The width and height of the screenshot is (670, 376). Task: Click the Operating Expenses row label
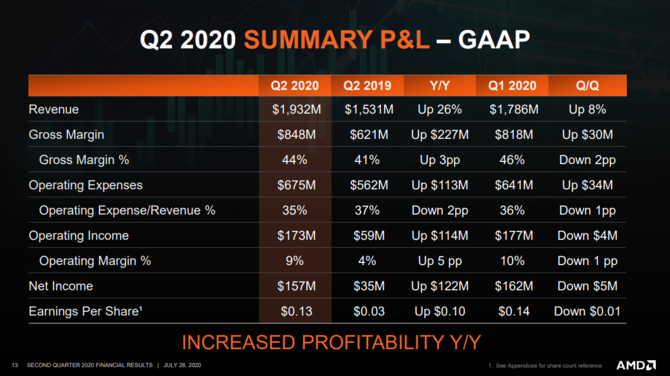85,185
